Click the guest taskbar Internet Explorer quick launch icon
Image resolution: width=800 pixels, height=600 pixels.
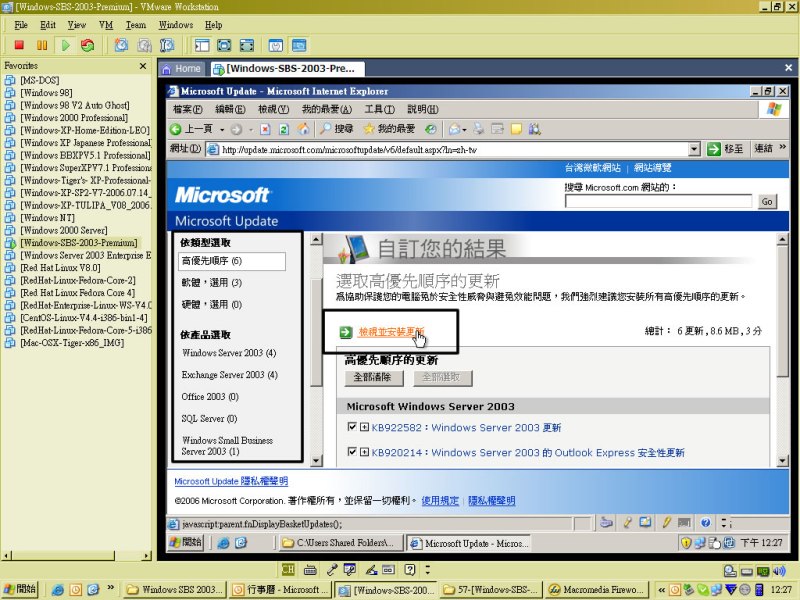(x=223, y=543)
